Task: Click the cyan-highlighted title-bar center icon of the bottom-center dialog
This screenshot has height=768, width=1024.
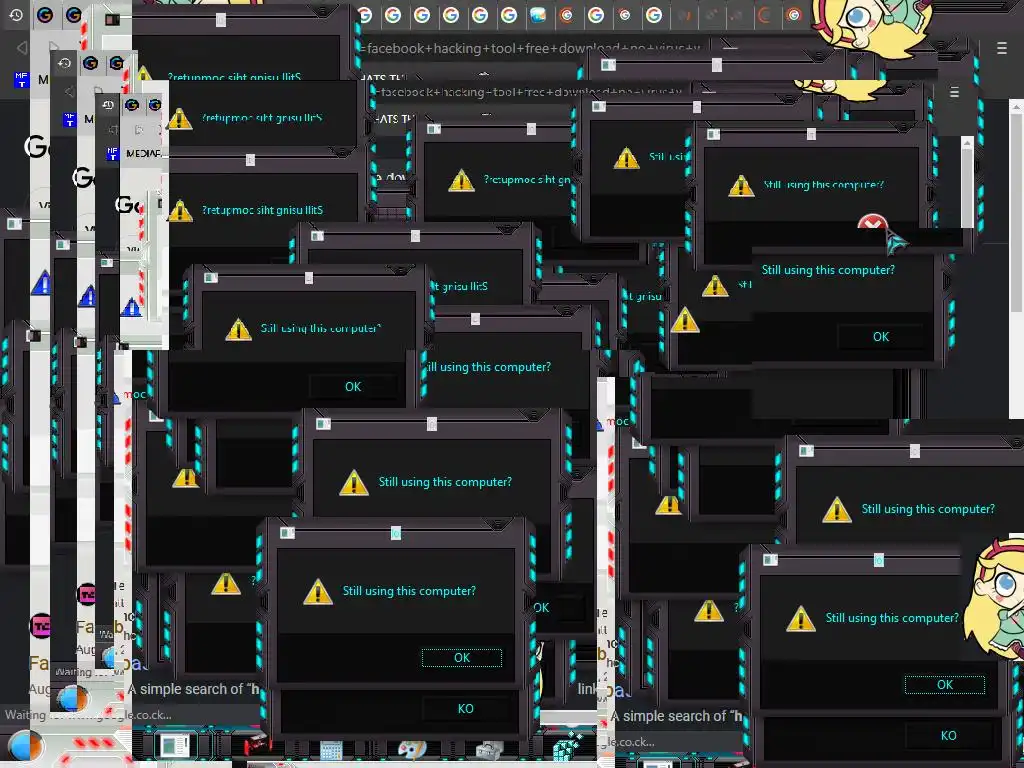Action: (396, 534)
